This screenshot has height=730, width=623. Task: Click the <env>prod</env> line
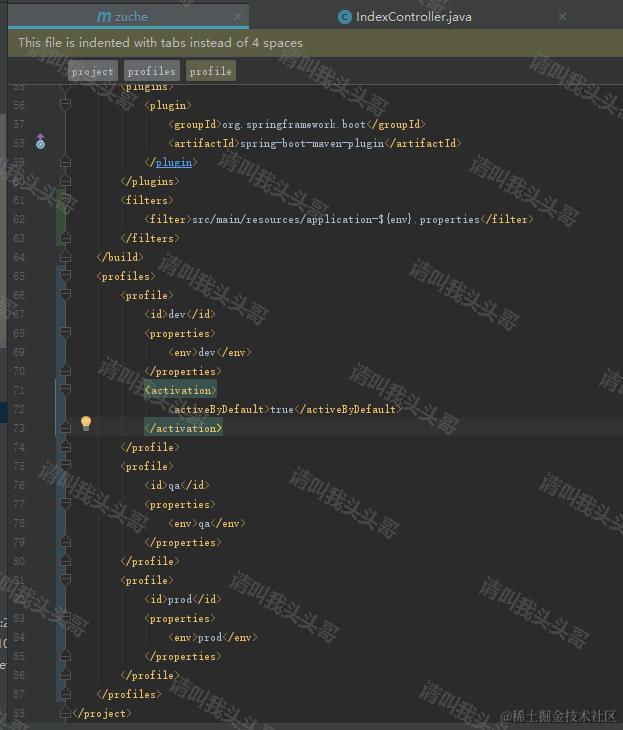[213, 637]
